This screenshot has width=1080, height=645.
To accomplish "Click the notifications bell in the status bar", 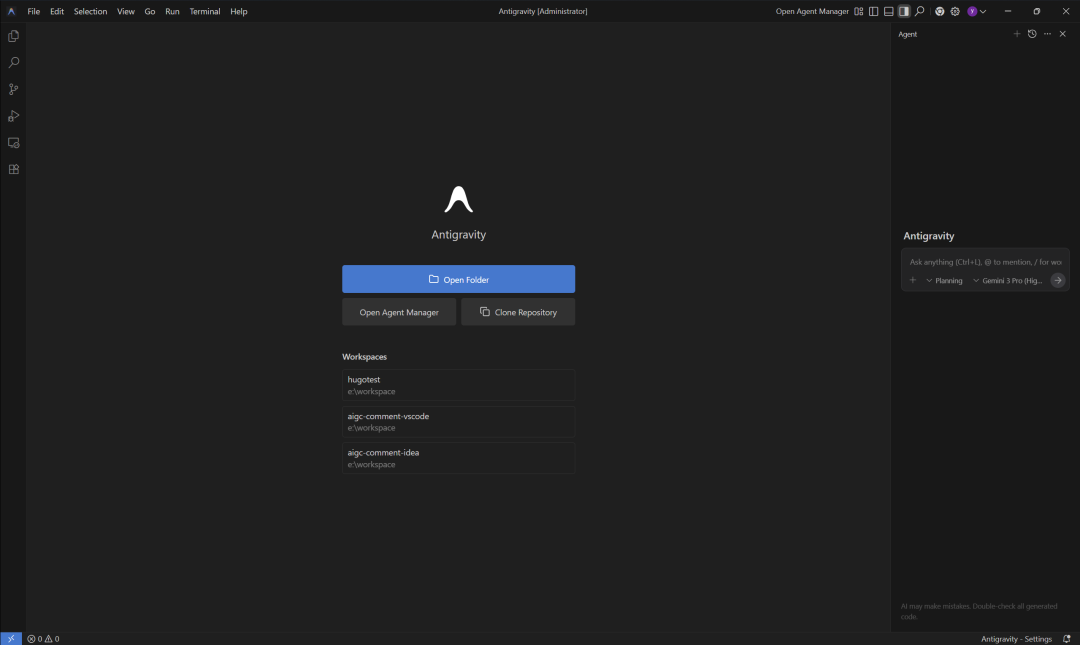I will coord(1066,639).
